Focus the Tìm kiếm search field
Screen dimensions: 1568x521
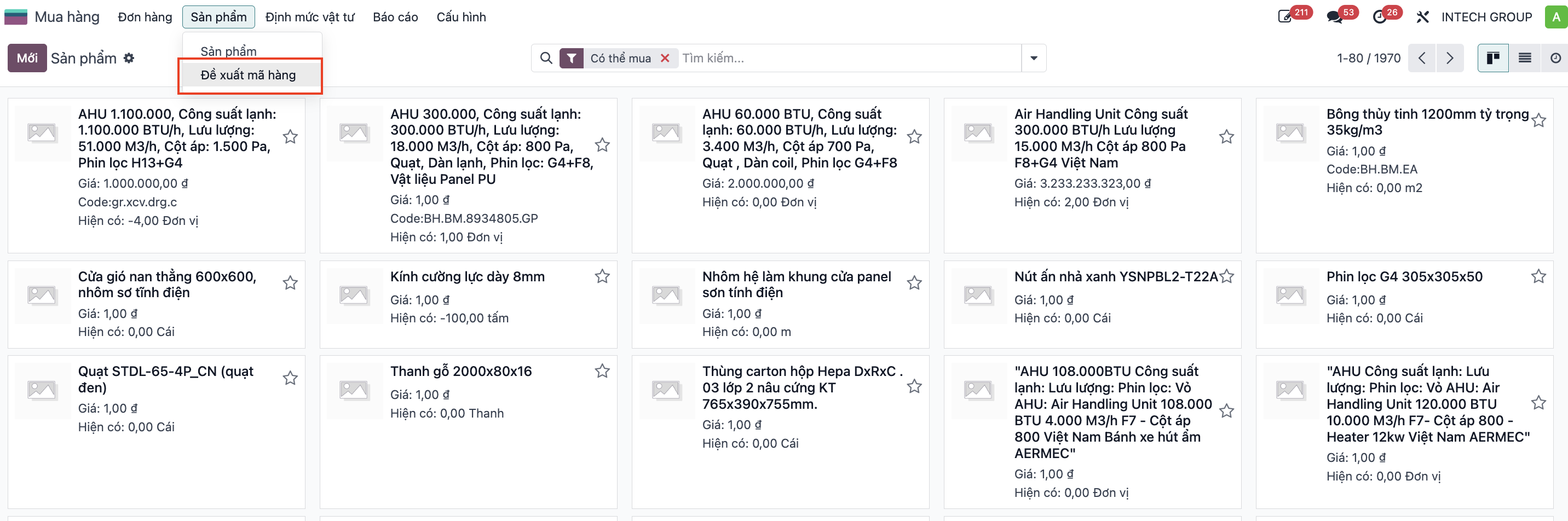click(x=849, y=58)
